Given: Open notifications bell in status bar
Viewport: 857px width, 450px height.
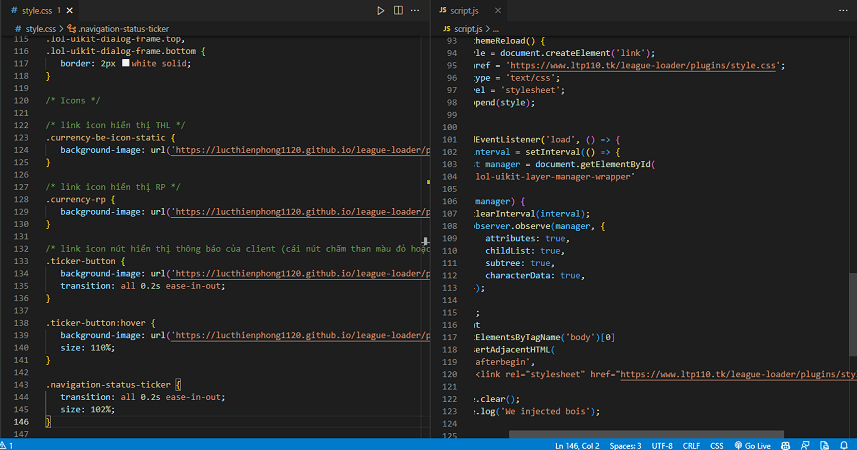Looking at the screenshot, I should [846, 444].
